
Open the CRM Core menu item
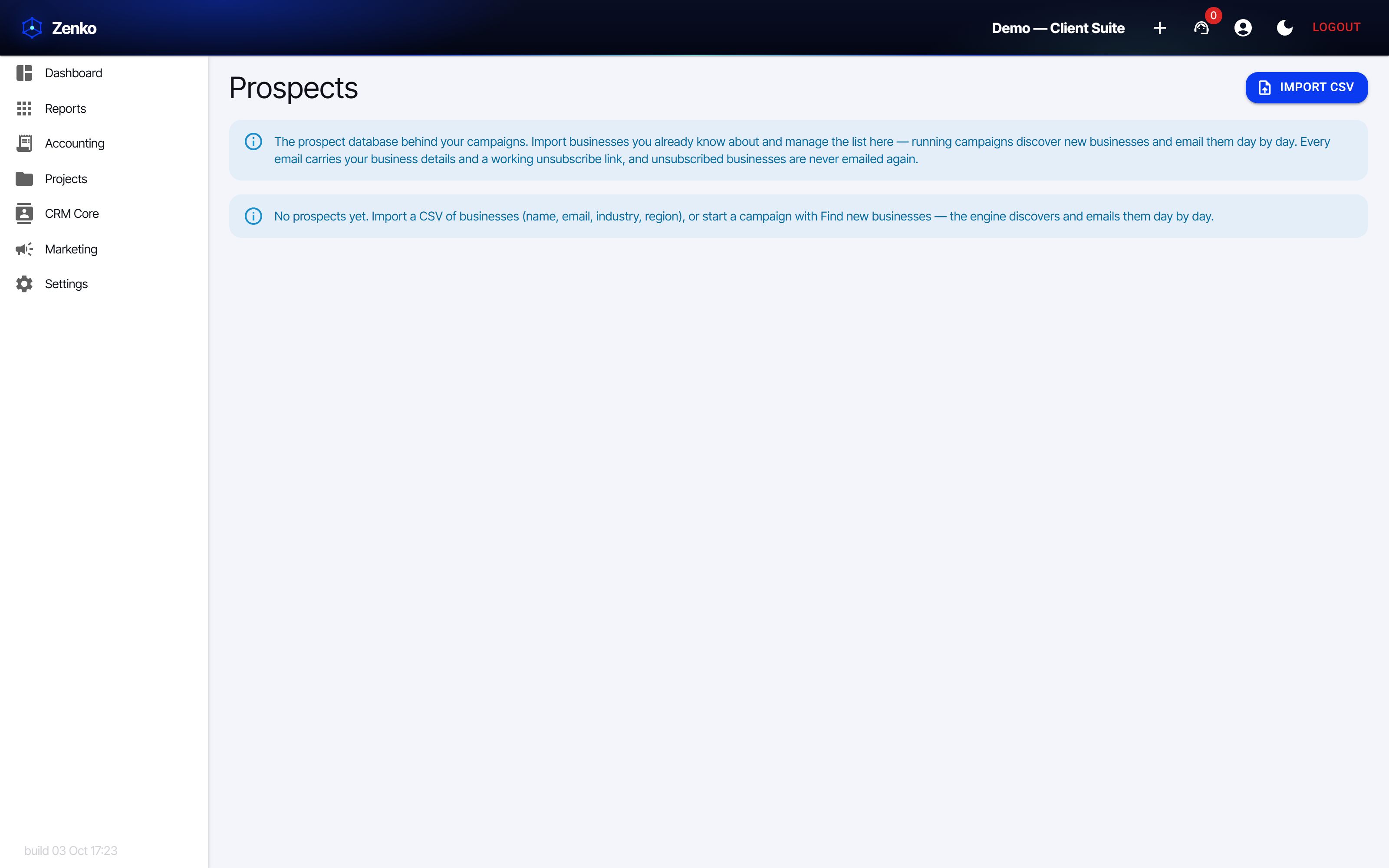(104, 214)
